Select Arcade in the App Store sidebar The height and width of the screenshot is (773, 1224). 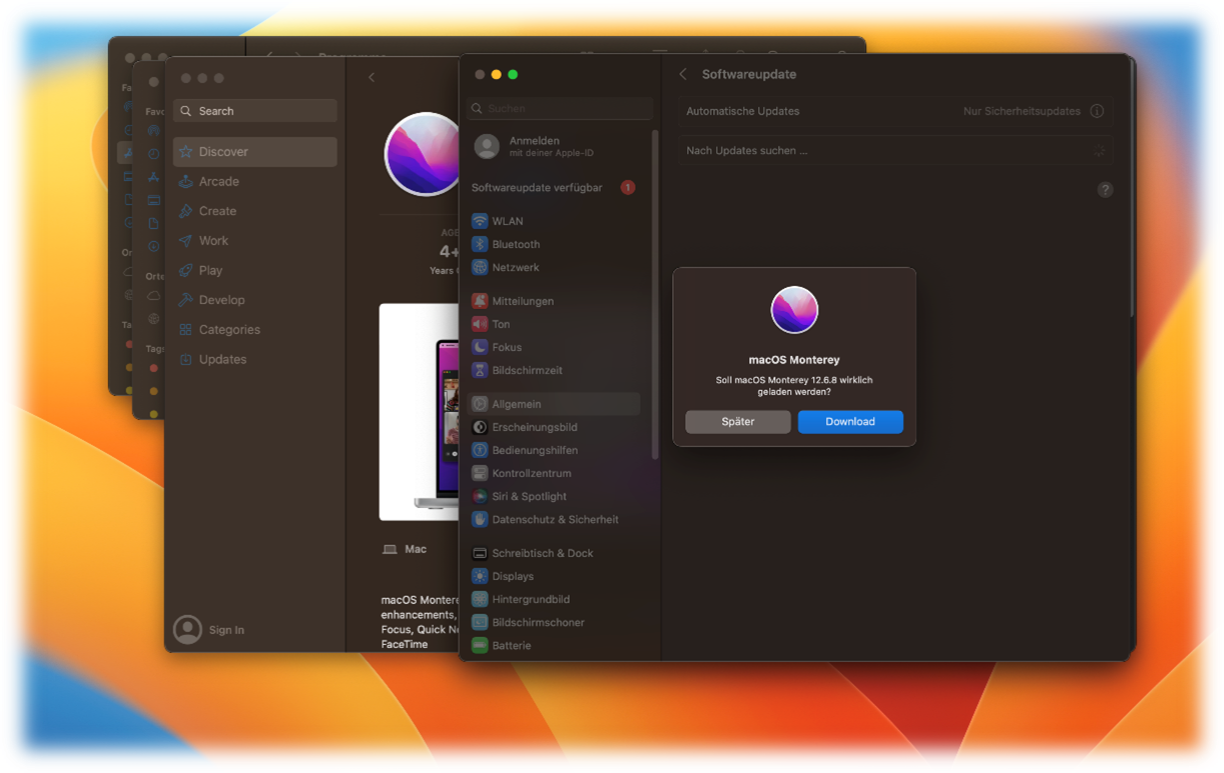[x=255, y=181]
